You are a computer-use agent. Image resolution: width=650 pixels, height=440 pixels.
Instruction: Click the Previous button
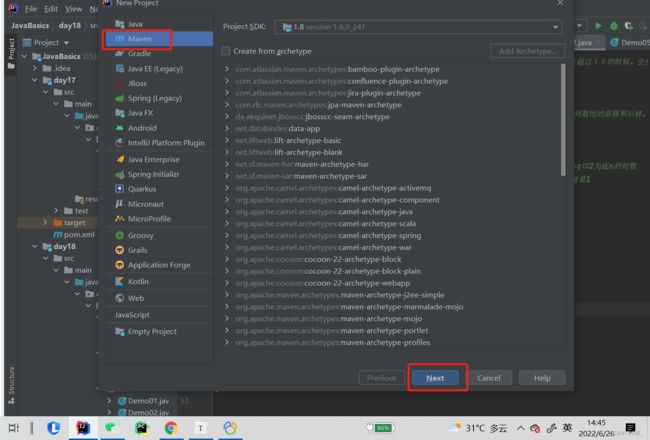tap(381, 378)
